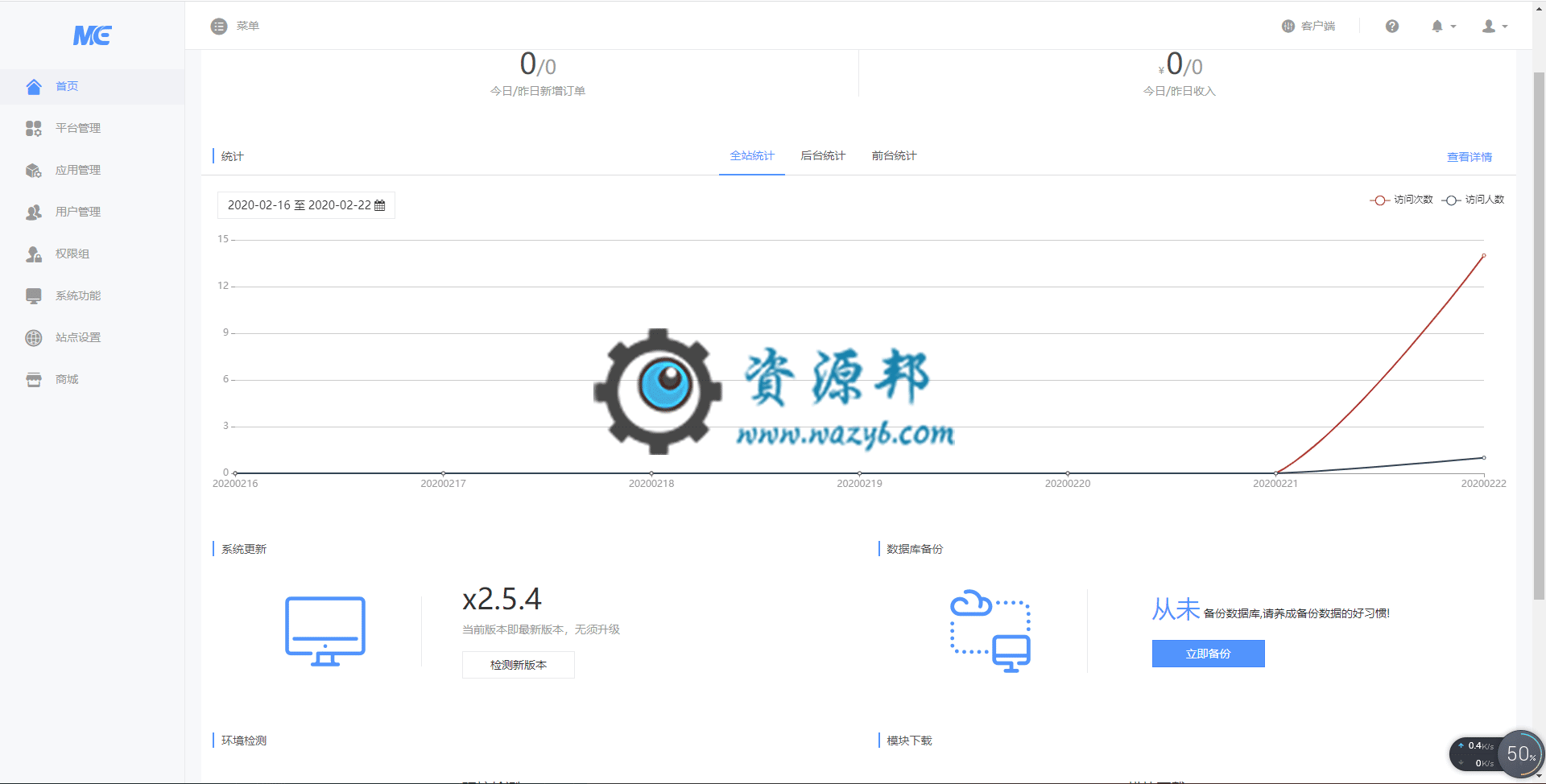The height and width of the screenshot is (784, 1546).
Task: Click the 系统功能 monitor icon
Action: click(34, 296)
